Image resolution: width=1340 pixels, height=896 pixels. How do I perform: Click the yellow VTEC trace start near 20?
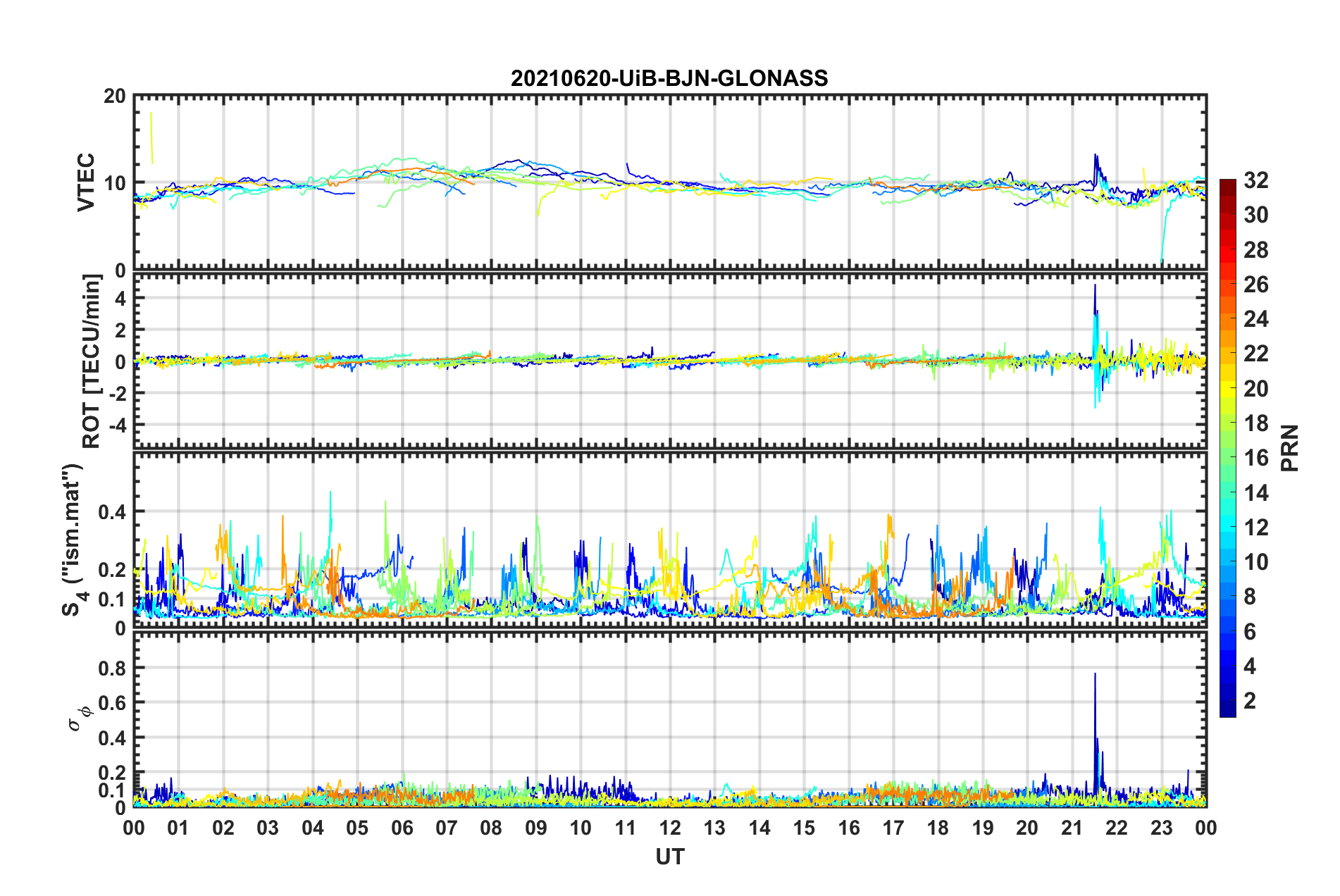pyautogui.click(x=151, y=113)
